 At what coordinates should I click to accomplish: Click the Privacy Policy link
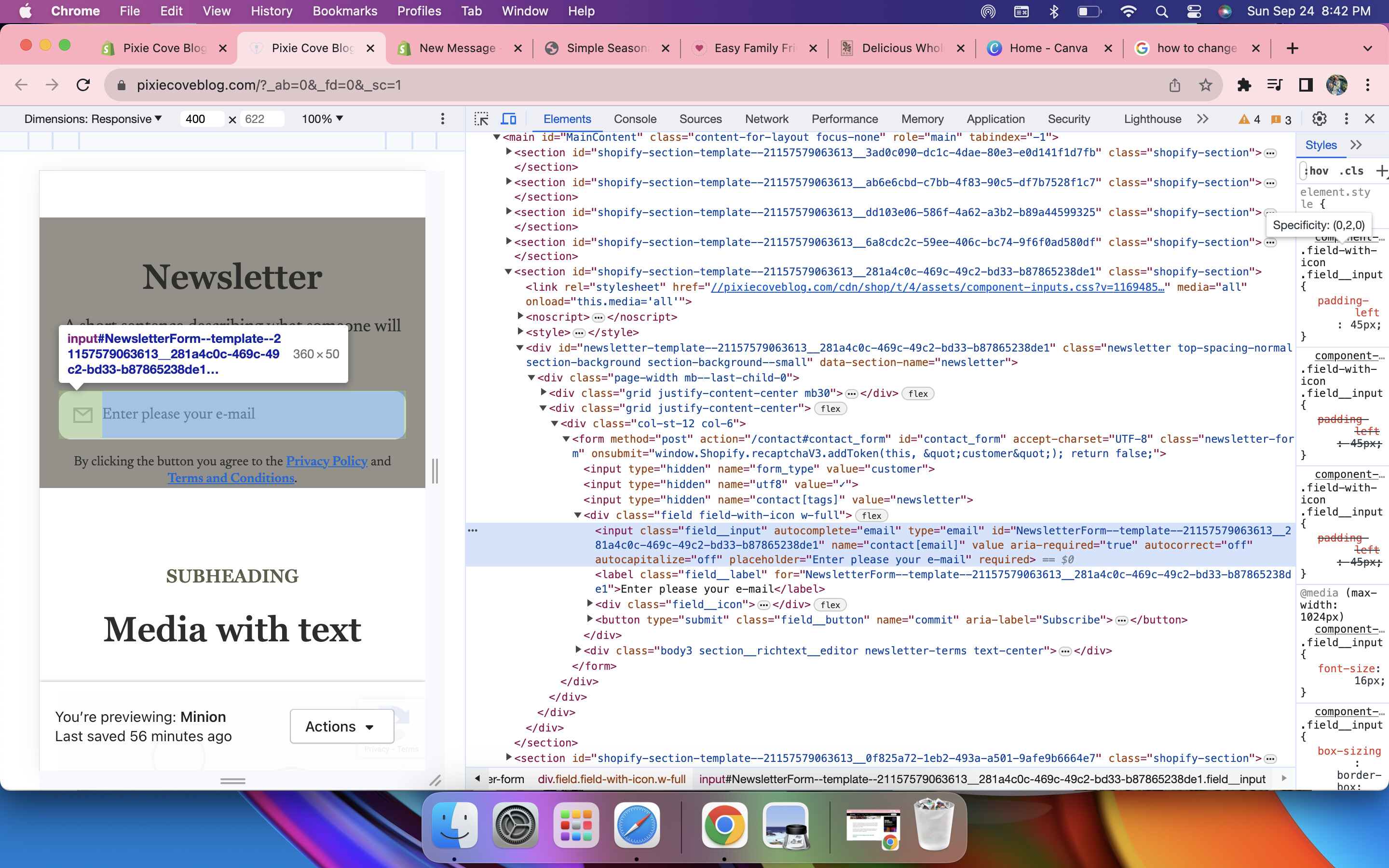(327, 461)
